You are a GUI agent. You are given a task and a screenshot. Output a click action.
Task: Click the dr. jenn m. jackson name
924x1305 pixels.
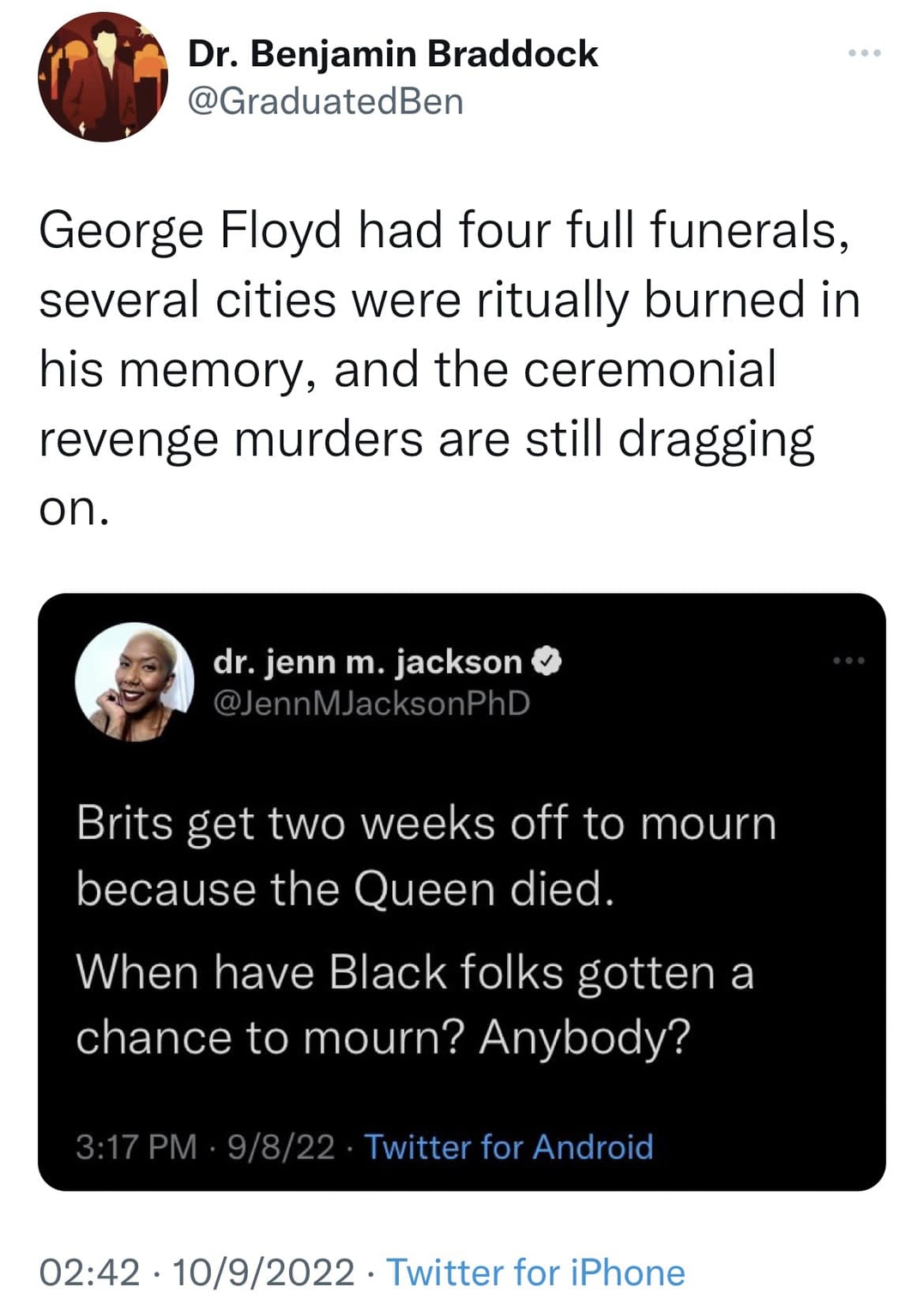pos(367,662)
